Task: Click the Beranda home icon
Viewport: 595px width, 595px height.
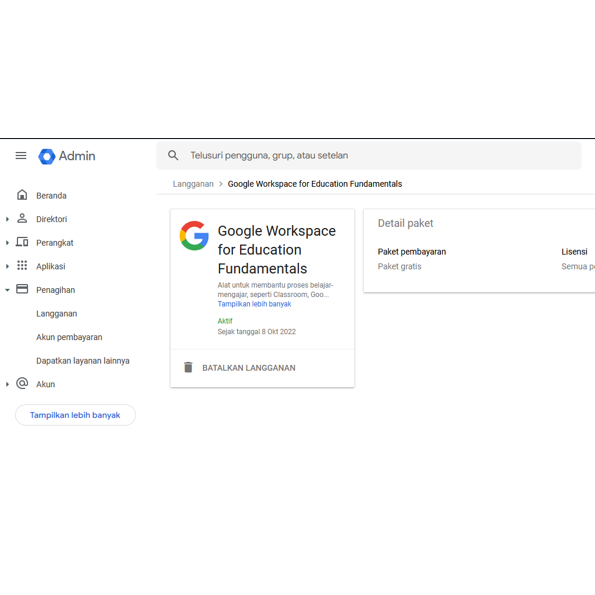Action: (22, 195)
